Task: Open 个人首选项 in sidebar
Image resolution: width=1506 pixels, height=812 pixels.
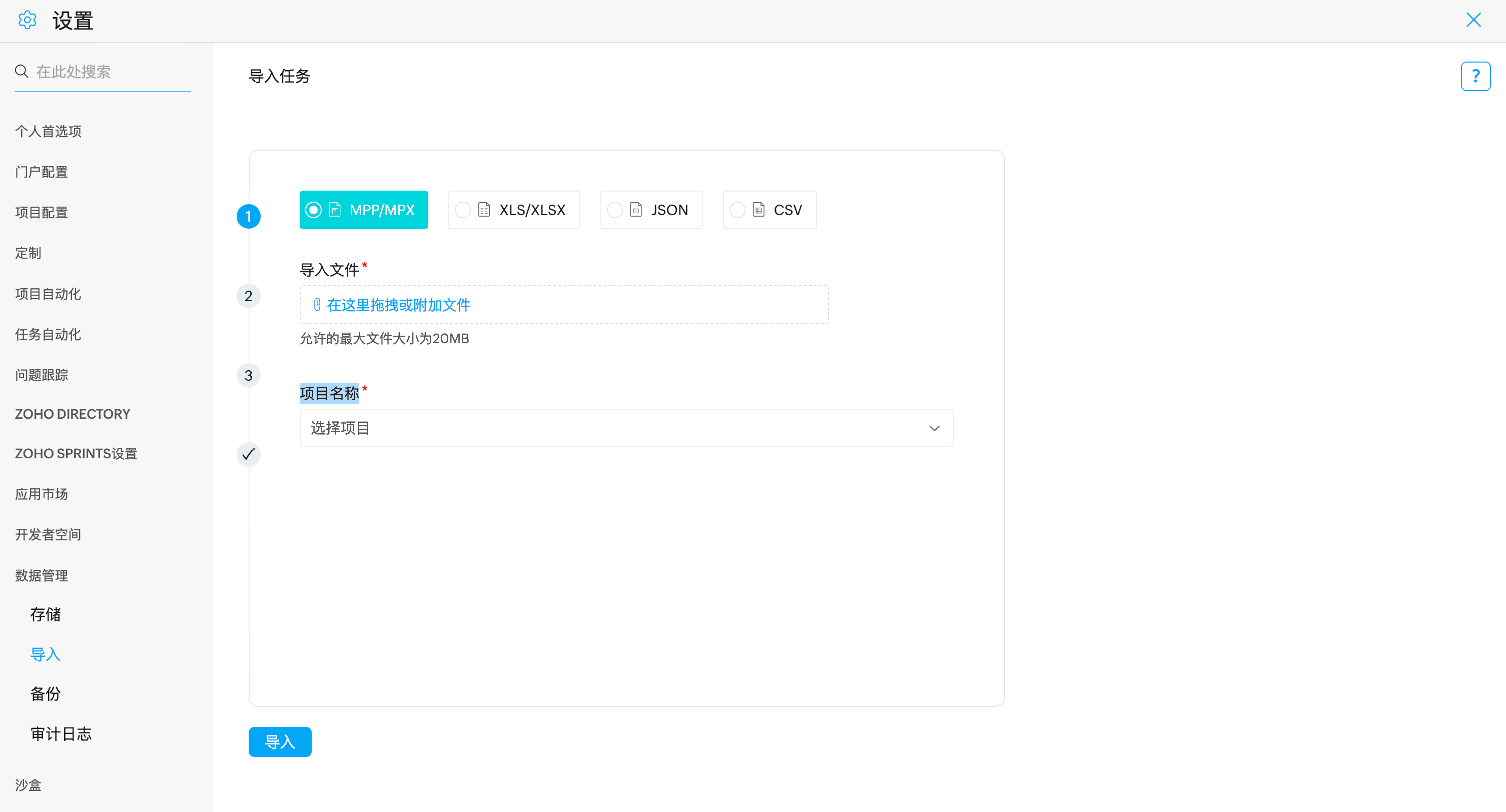Action: point(48,131)
